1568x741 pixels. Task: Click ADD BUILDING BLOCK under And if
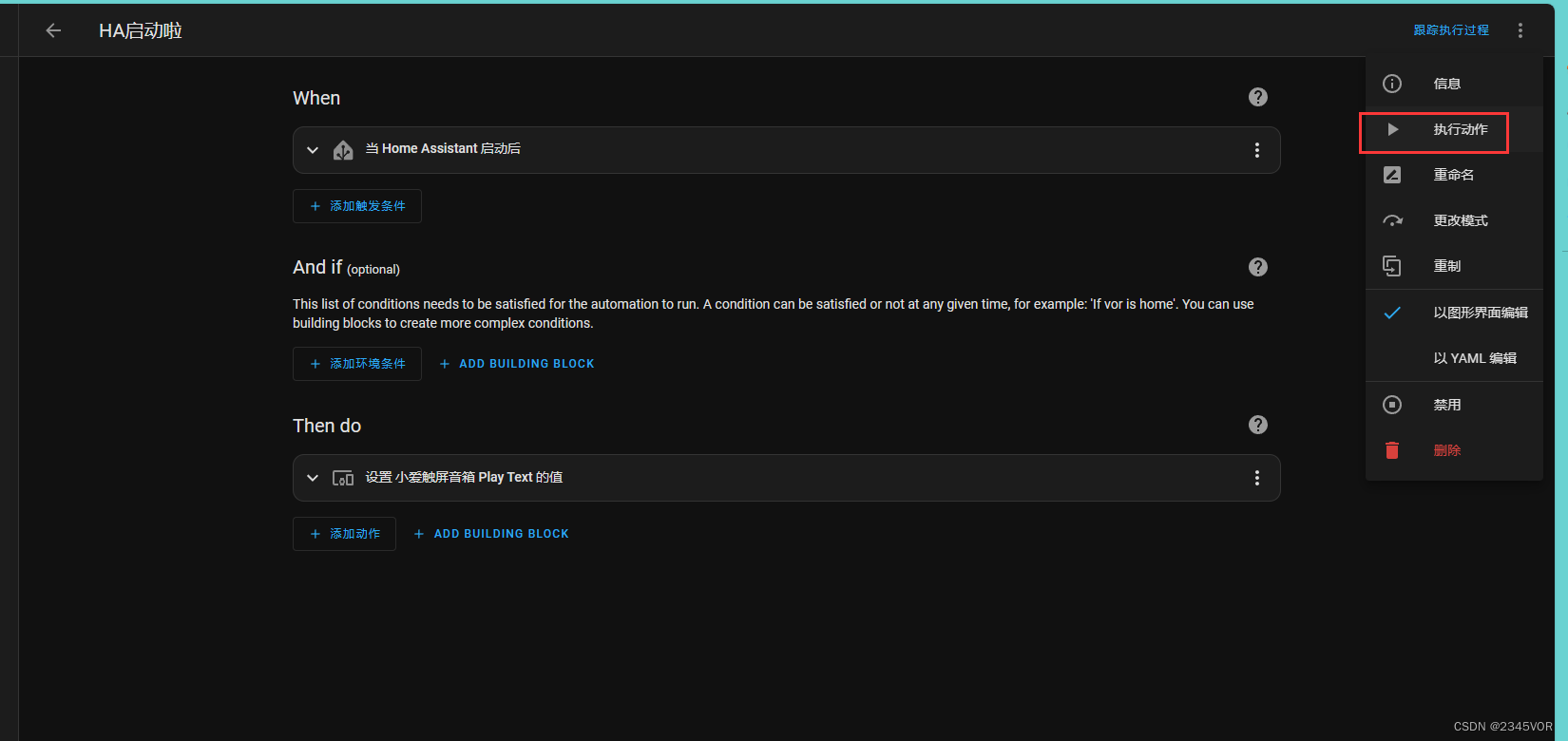pyautogui.click(x=517, y=364)
